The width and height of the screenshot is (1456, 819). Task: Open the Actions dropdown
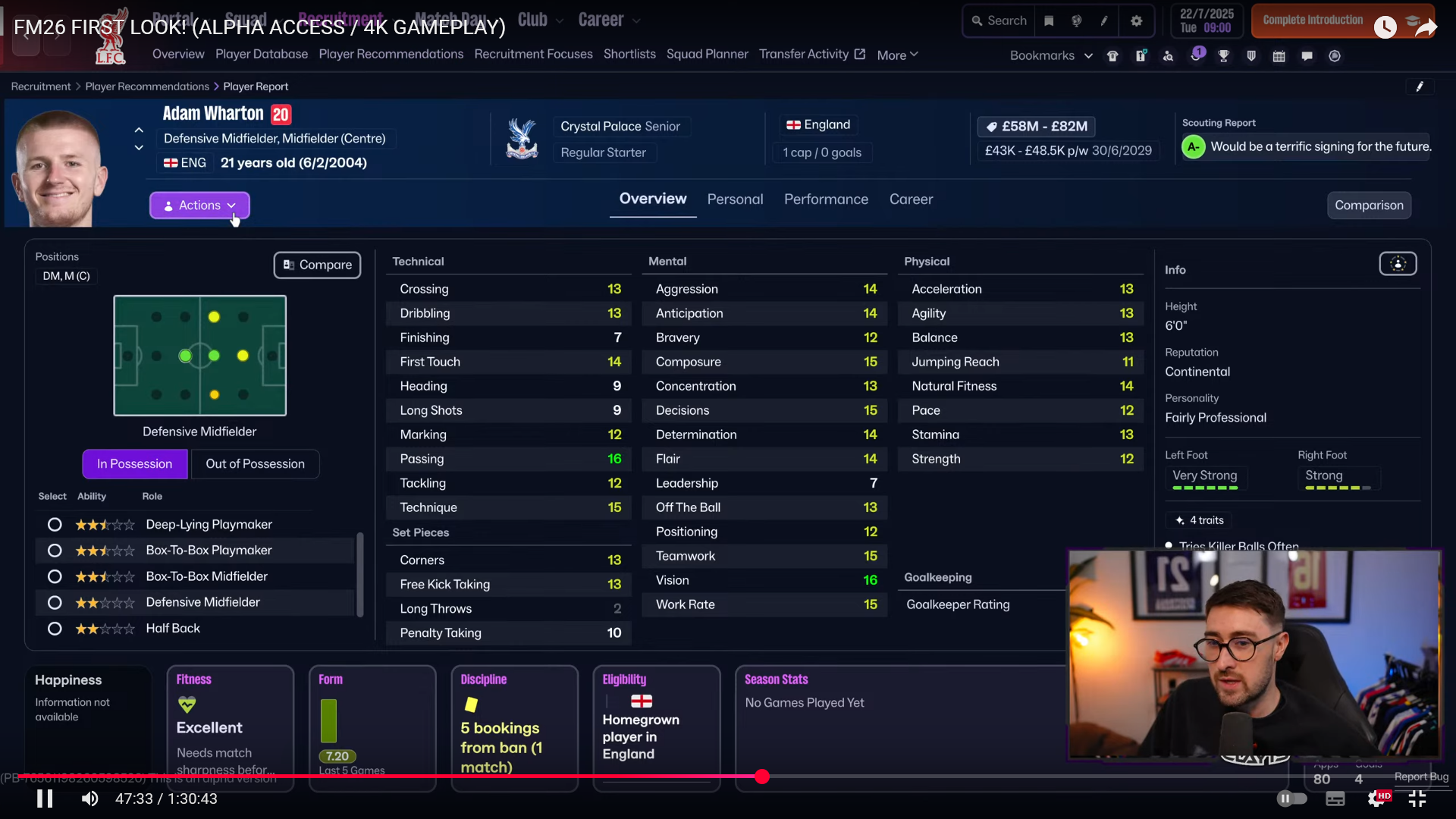pyautogui.click(x=199, y=206)
